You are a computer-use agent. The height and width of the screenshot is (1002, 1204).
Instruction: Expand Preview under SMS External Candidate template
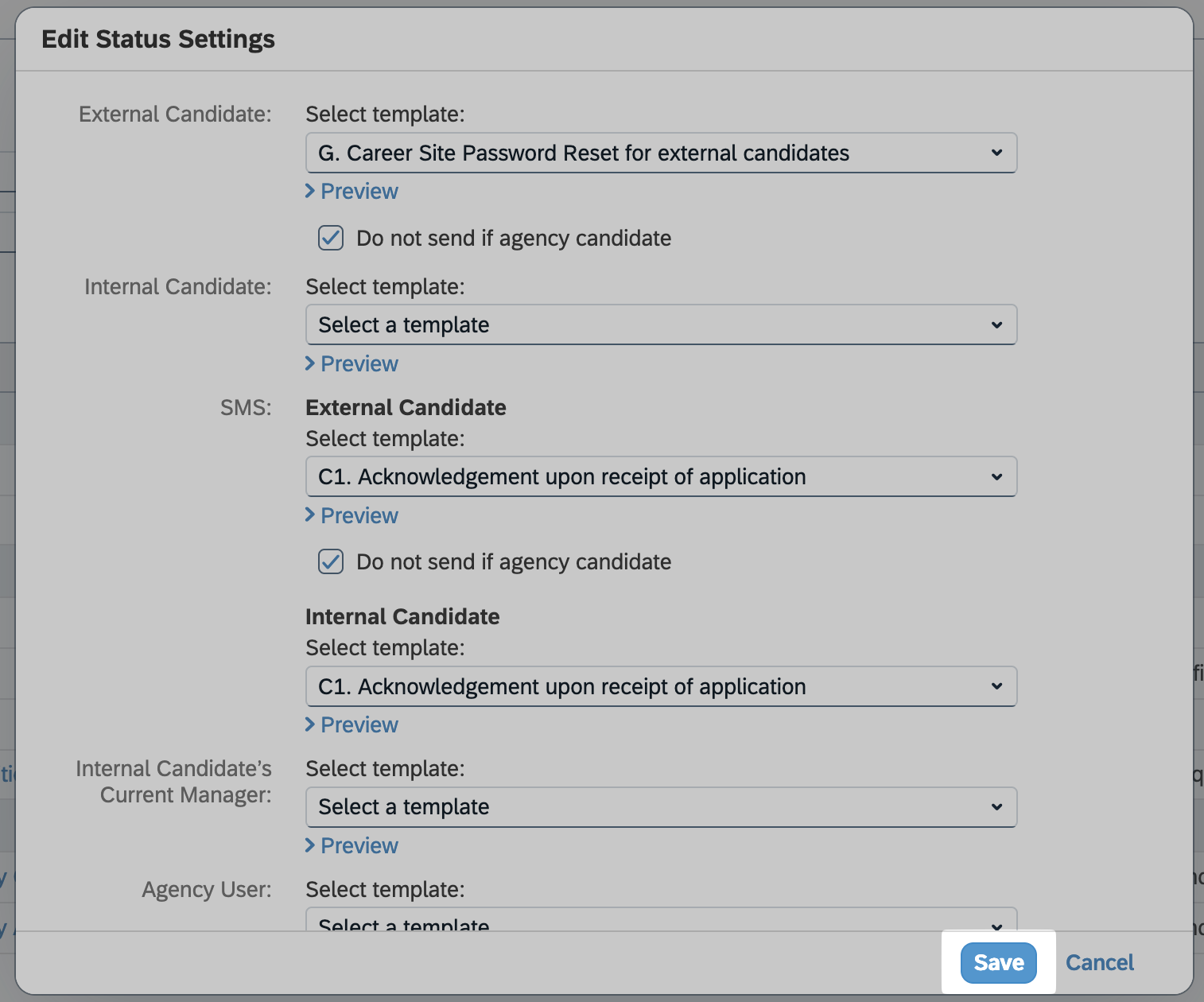[359, 516]
